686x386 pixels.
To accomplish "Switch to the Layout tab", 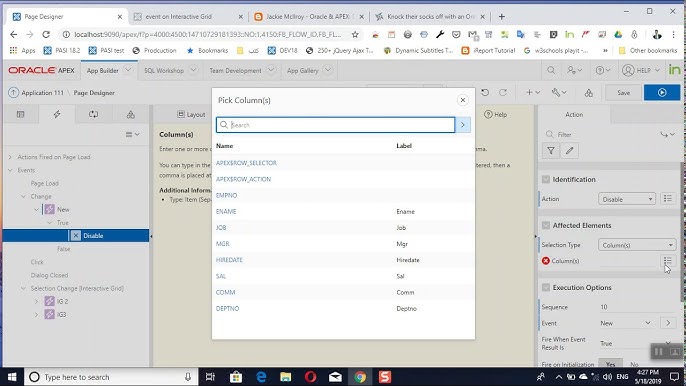I will point(191,114).
